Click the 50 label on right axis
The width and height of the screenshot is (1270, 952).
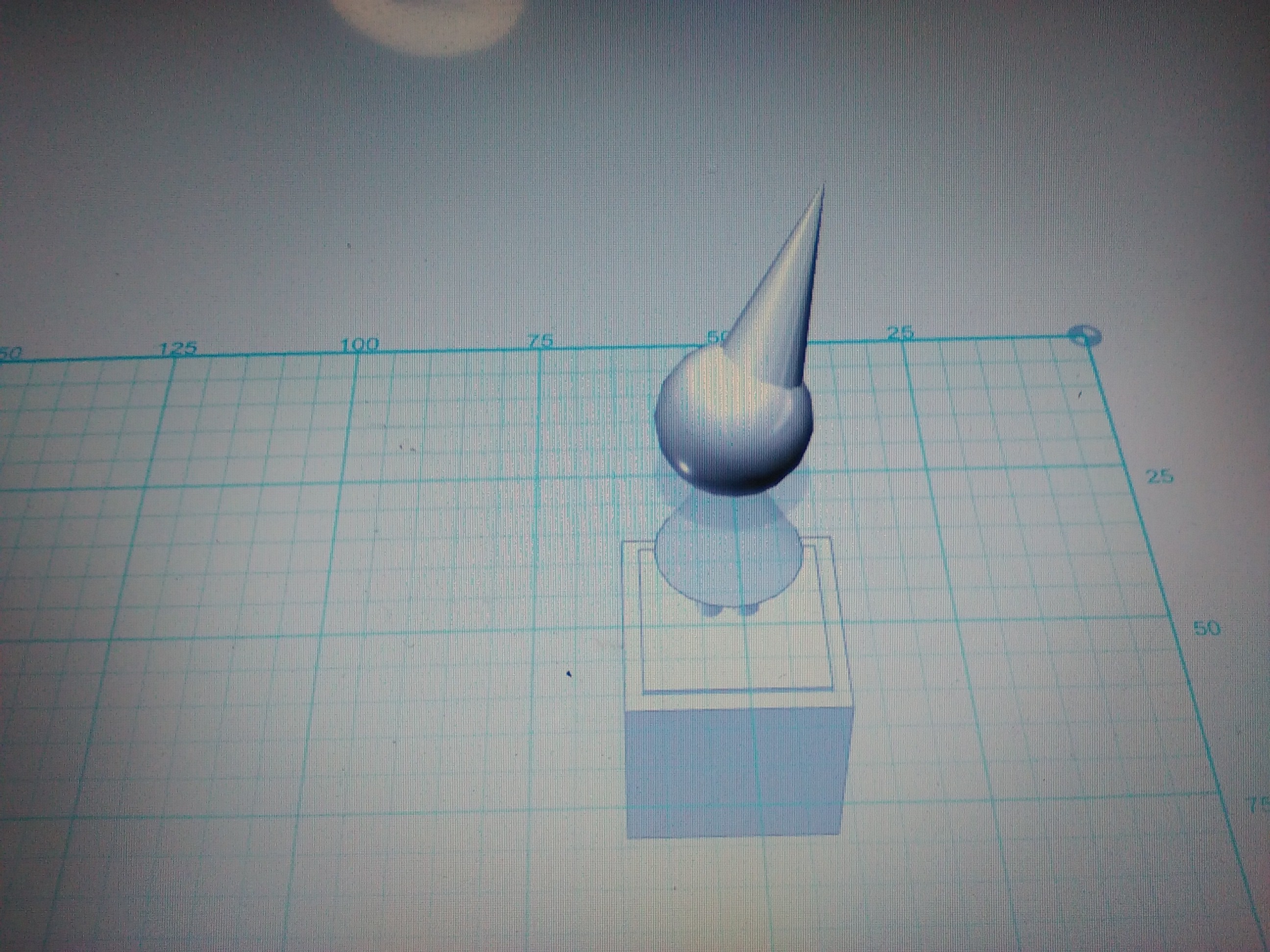1207,628
